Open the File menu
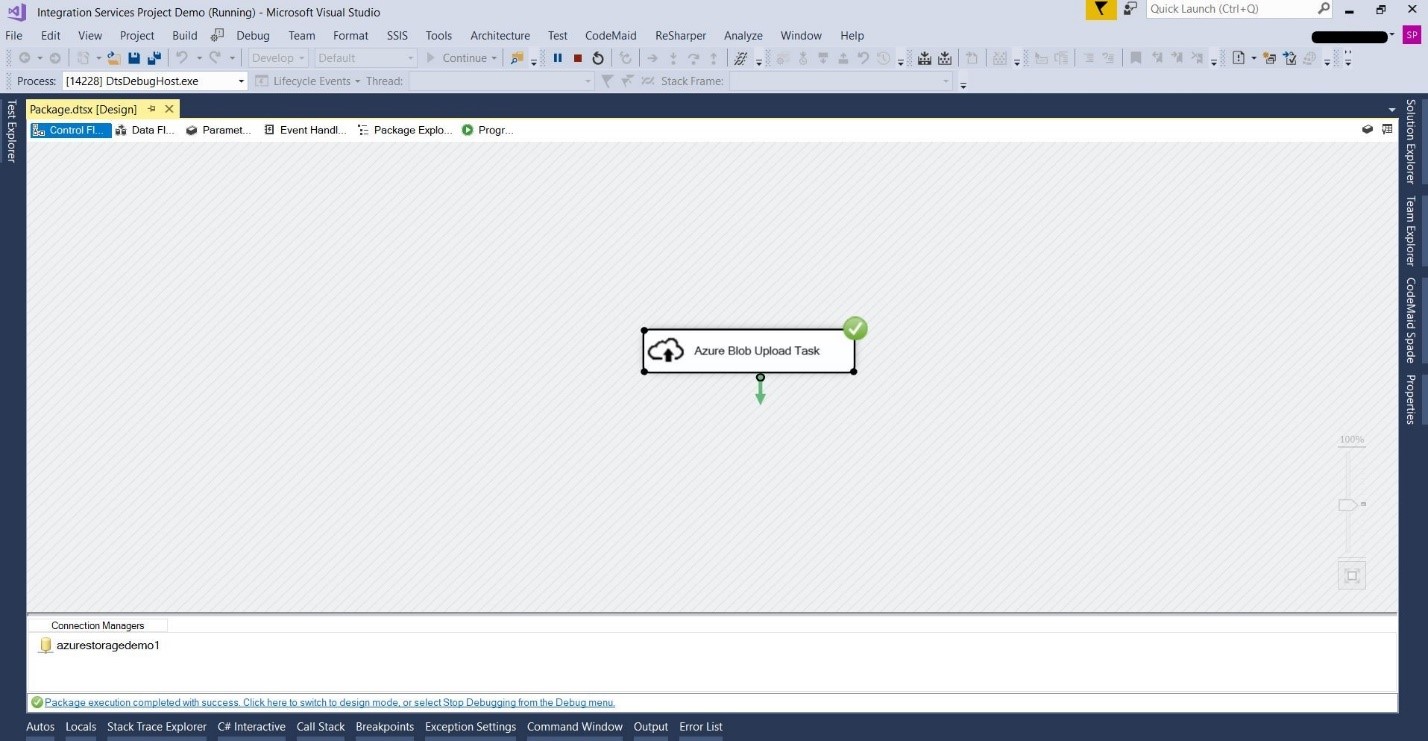 coord(14,35)
